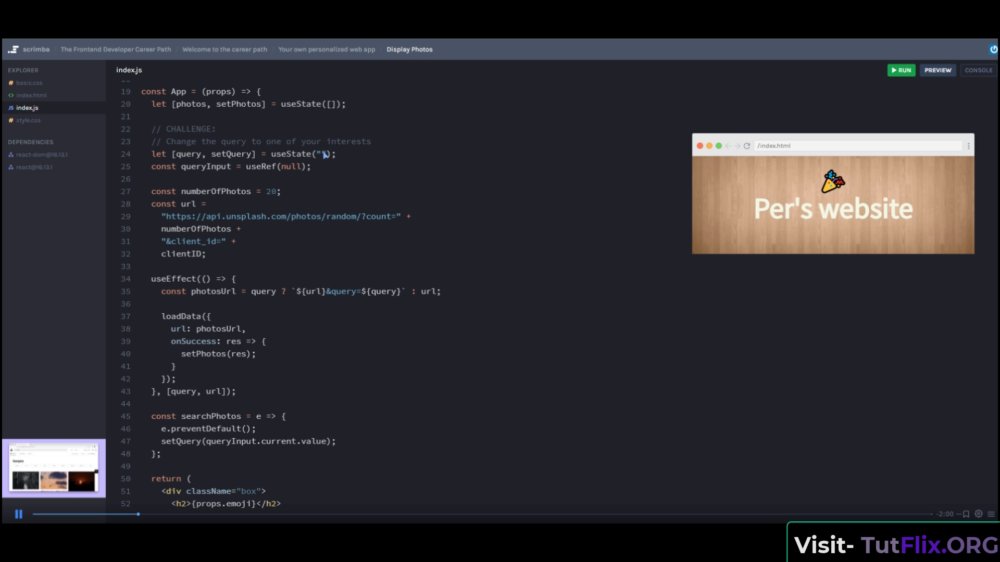Click 'const queryInput = useRef(null)' line
Image resolution: width=1000 pixels, height=562 pixels.
coord(231,166)
